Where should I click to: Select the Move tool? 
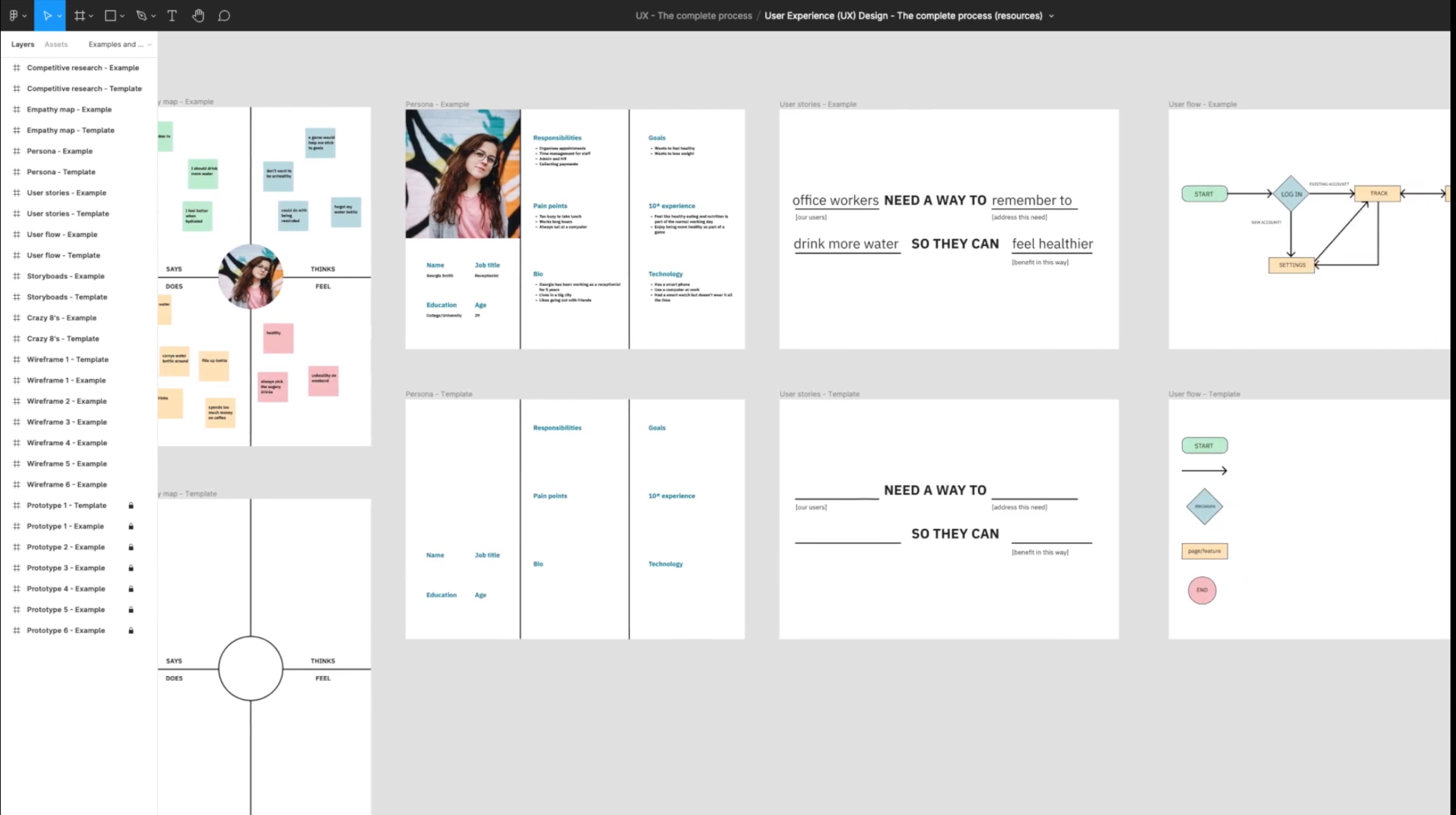(47, 15)
